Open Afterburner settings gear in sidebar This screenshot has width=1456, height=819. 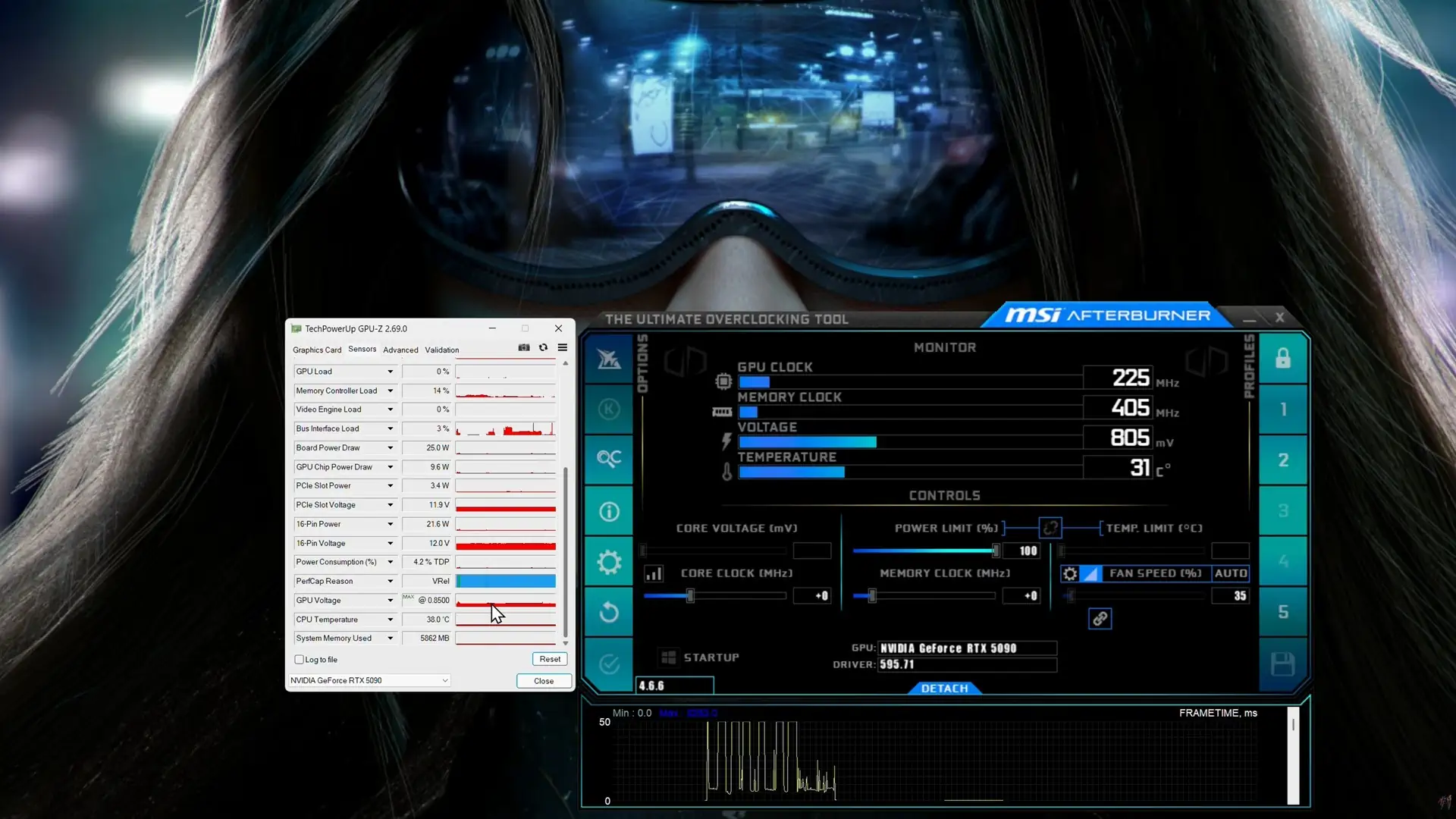pyautogui.click(x=609, y=563)
